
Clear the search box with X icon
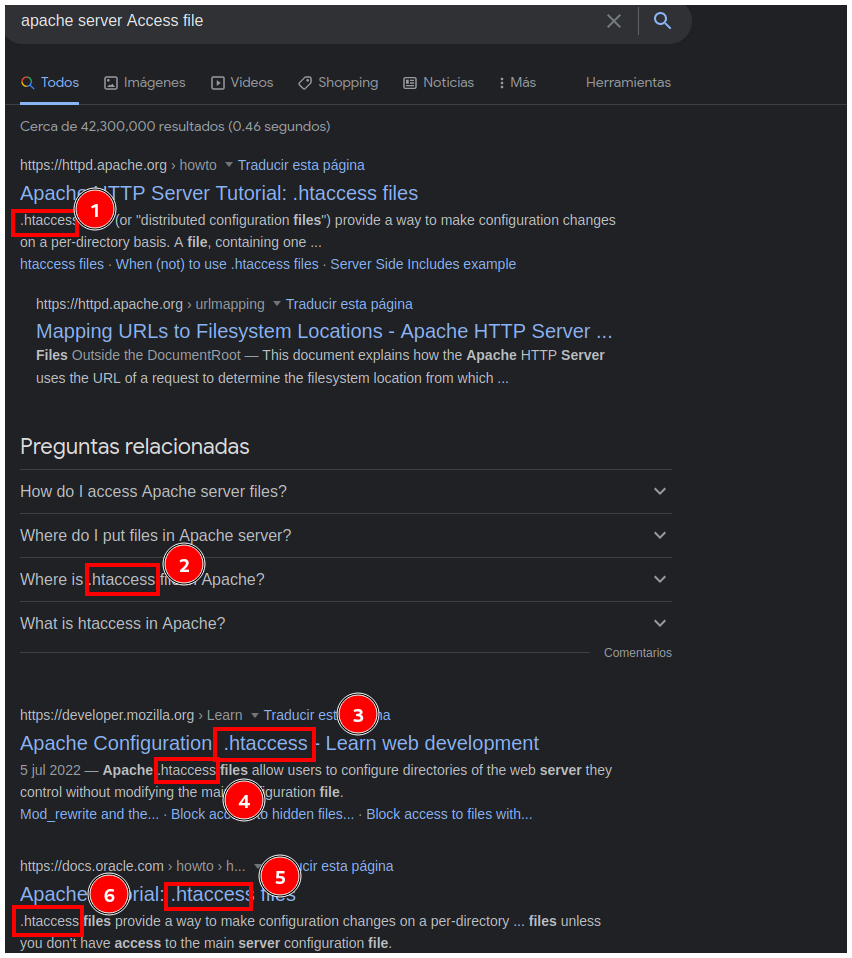(614, 21)
